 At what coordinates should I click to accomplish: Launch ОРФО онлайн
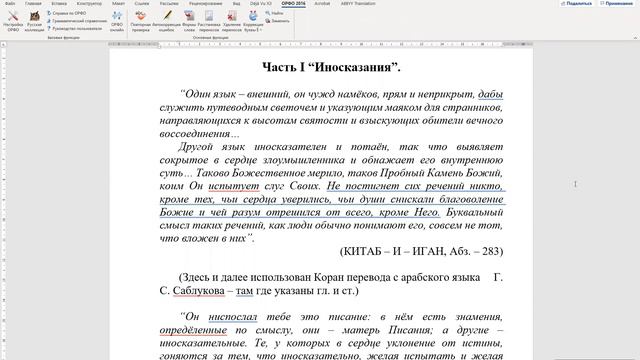click(117, 21)
